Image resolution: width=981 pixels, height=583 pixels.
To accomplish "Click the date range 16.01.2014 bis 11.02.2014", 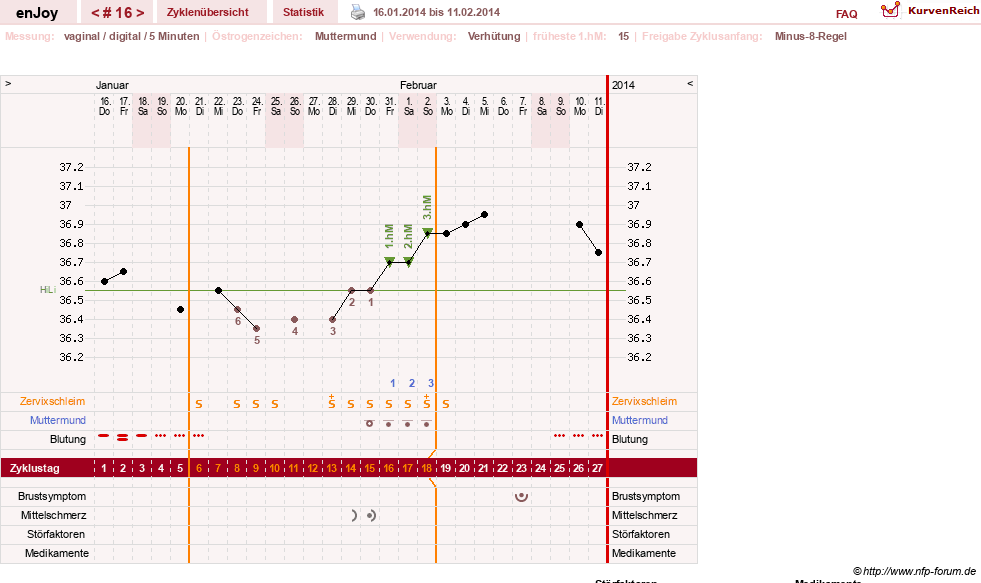I will pyautogui.click(x=436, y=12).
